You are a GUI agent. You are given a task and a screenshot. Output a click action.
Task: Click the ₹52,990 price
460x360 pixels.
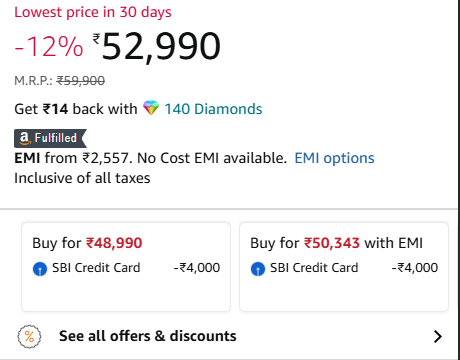click(x=157, y=46)
